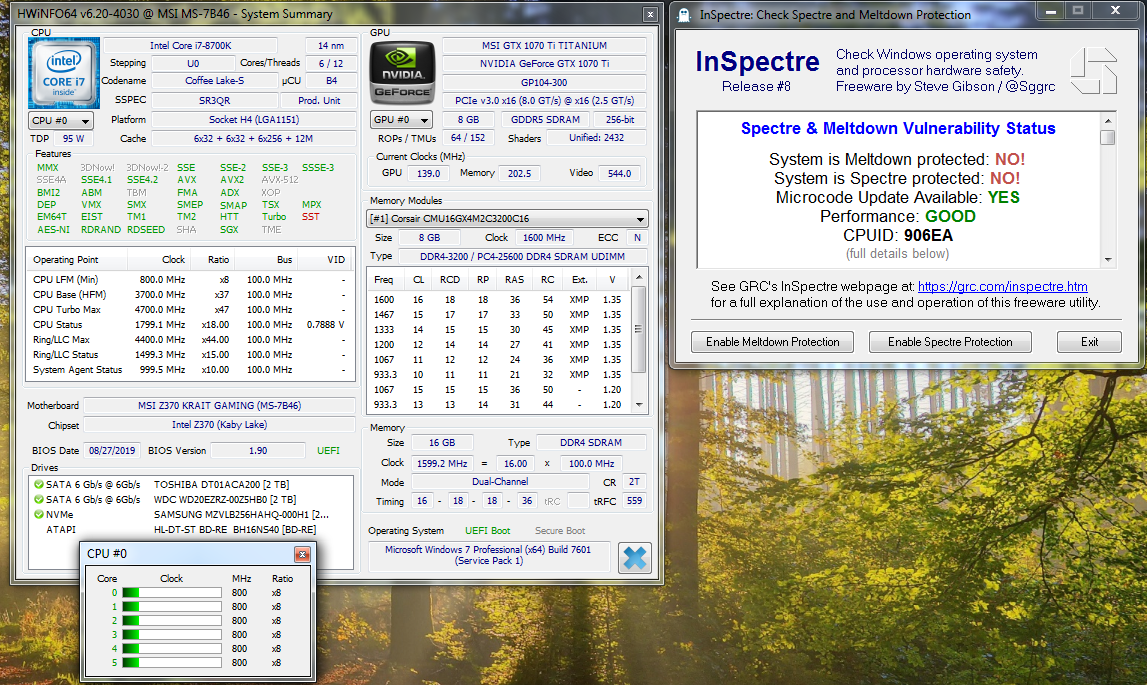Screen dimensions: 1147x685
Task: Click the CPU Turbo Max row
Action: click(189, 310)
